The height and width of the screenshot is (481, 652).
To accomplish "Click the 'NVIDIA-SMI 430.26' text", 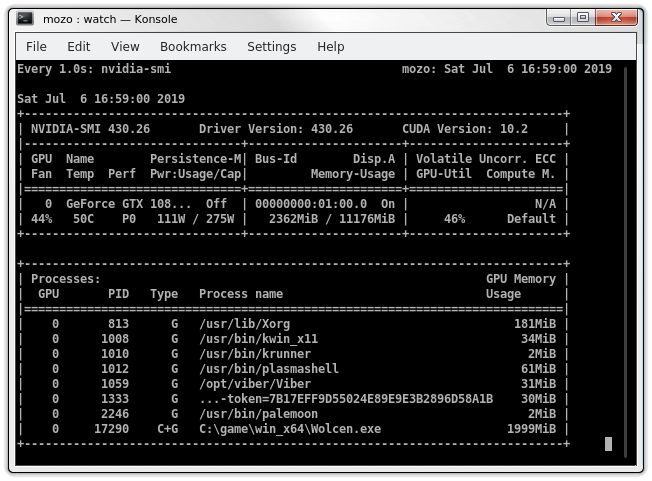I will point(90,129).
